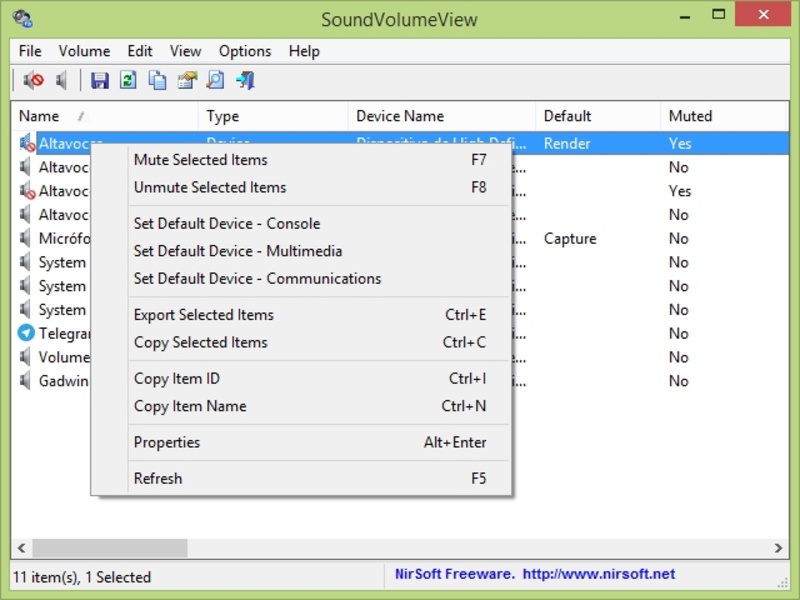The height and width of the screenshot is (600, 800).
Task: Click the scrollbar right arrow button
Action: [x=779, y=548]
